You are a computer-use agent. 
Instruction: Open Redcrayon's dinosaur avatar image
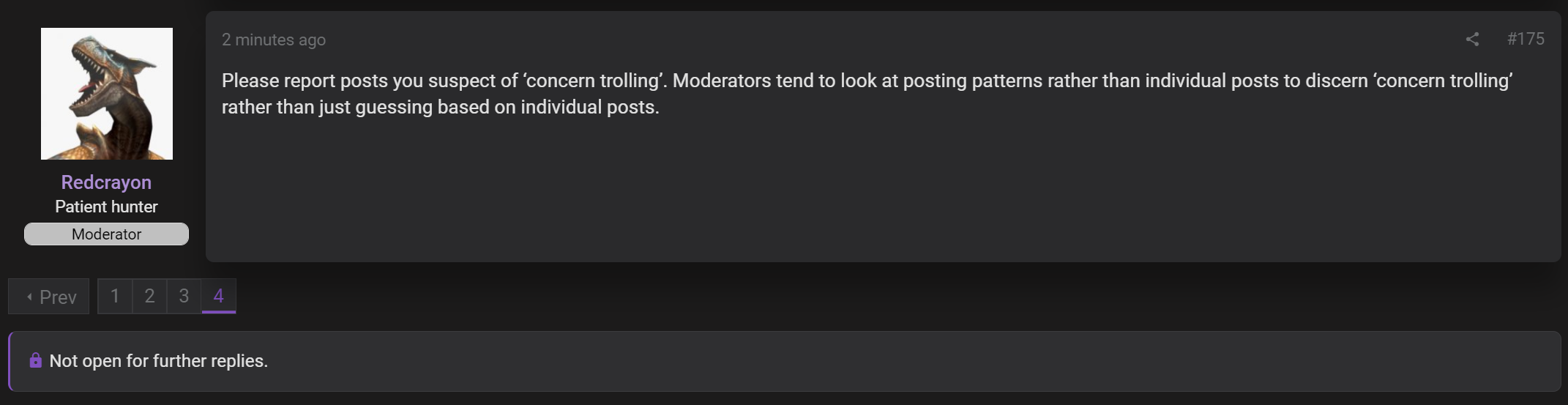coord(107,94)
